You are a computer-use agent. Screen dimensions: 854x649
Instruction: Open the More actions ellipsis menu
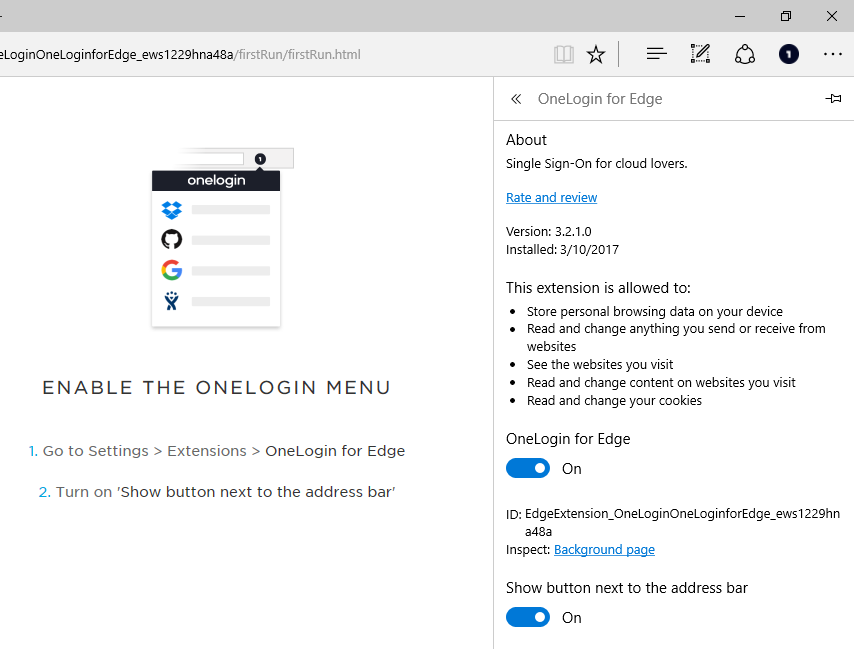[x=833, y=54]
